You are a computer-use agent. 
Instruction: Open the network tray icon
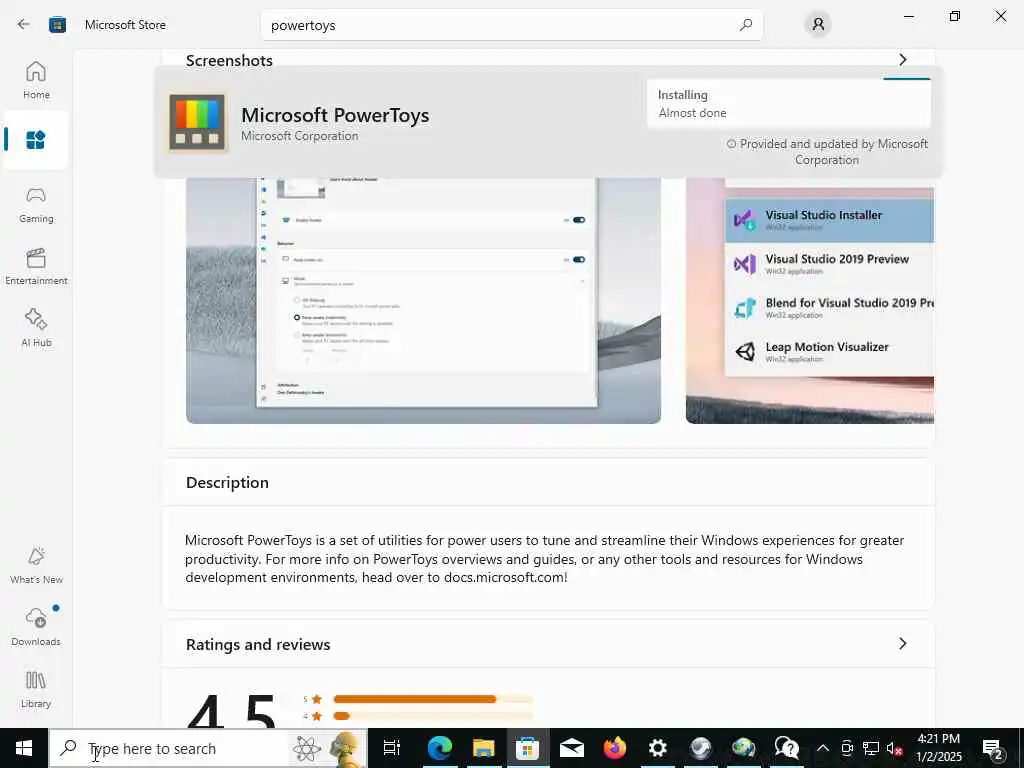click(x=871, y=748)
